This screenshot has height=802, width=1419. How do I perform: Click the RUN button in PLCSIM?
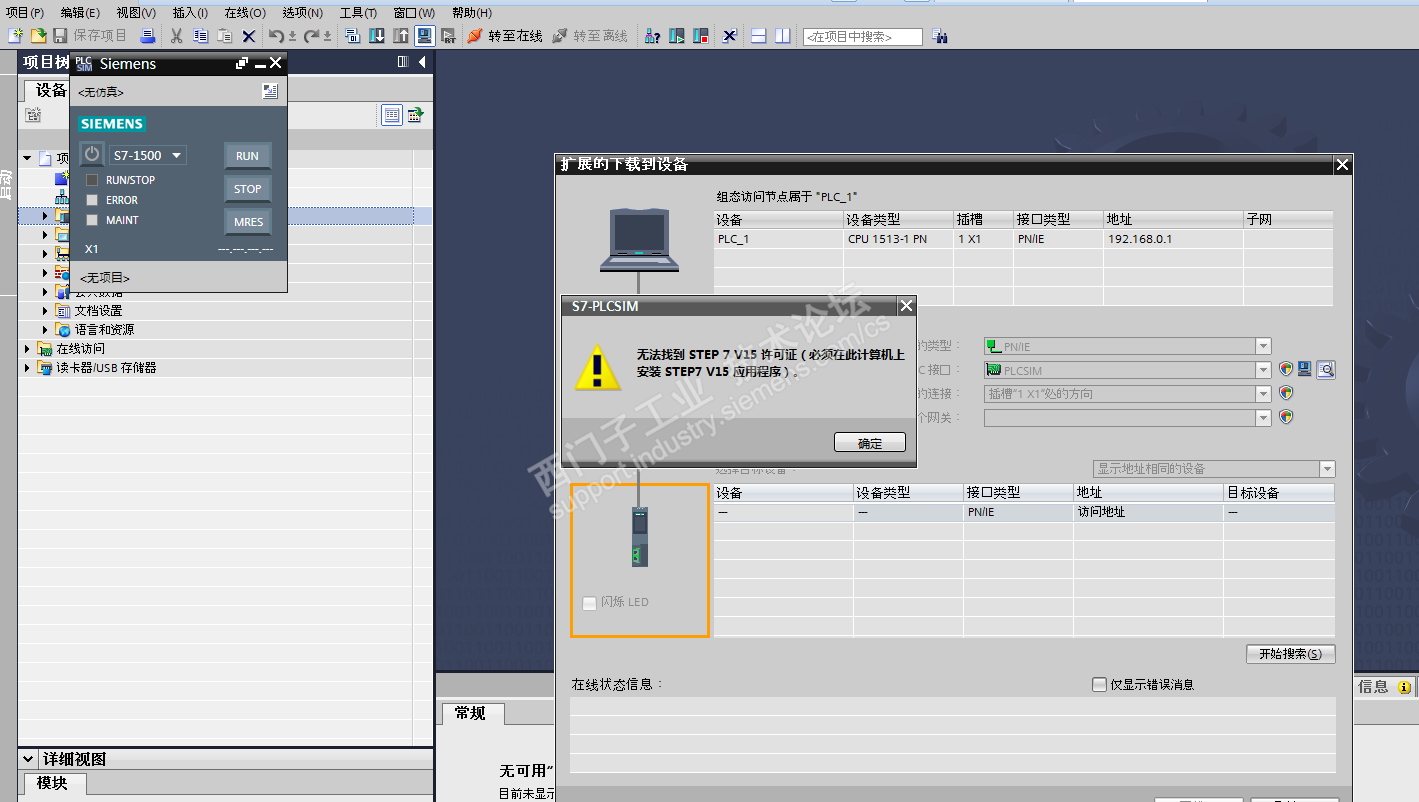248,156
